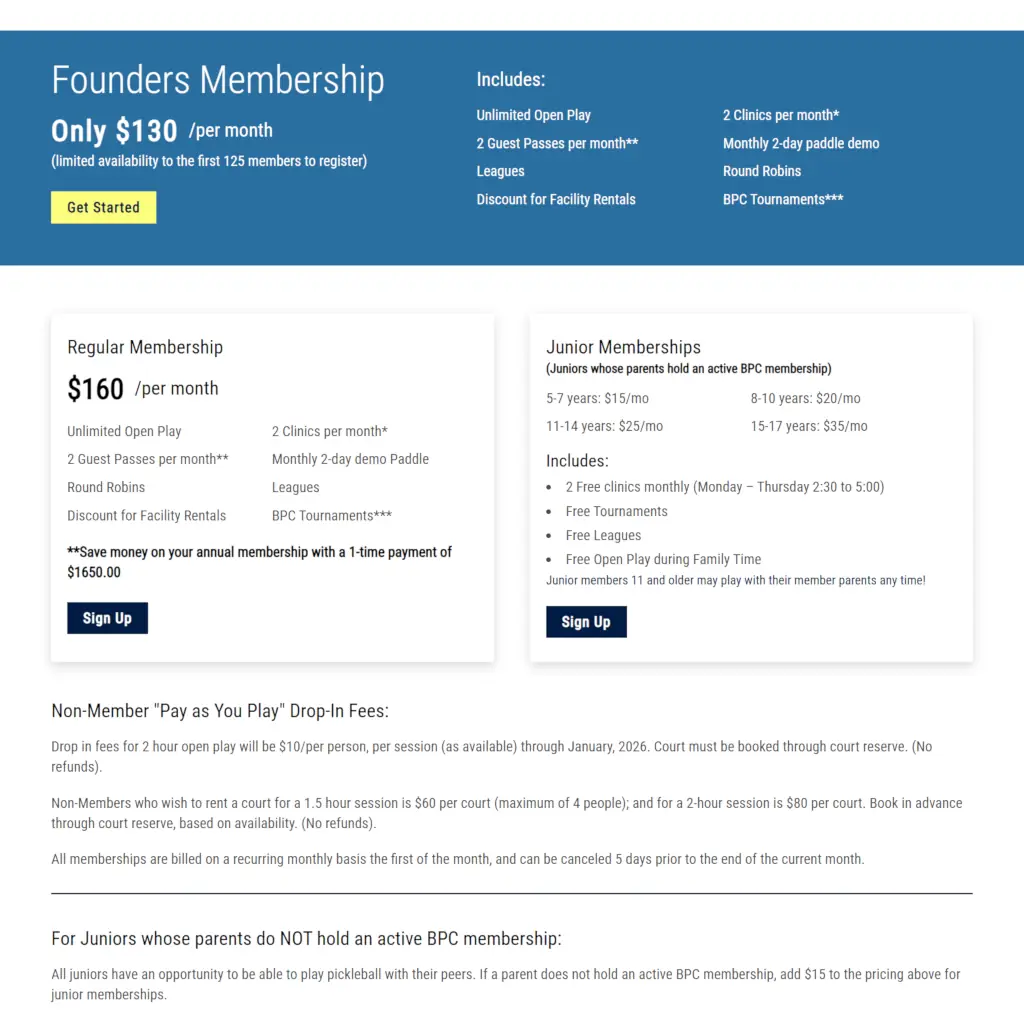Click the Discount for Facility Rentals text
Image resolution: width=1024 pixels, height=1024 pixels.
(x=556, y=199)
